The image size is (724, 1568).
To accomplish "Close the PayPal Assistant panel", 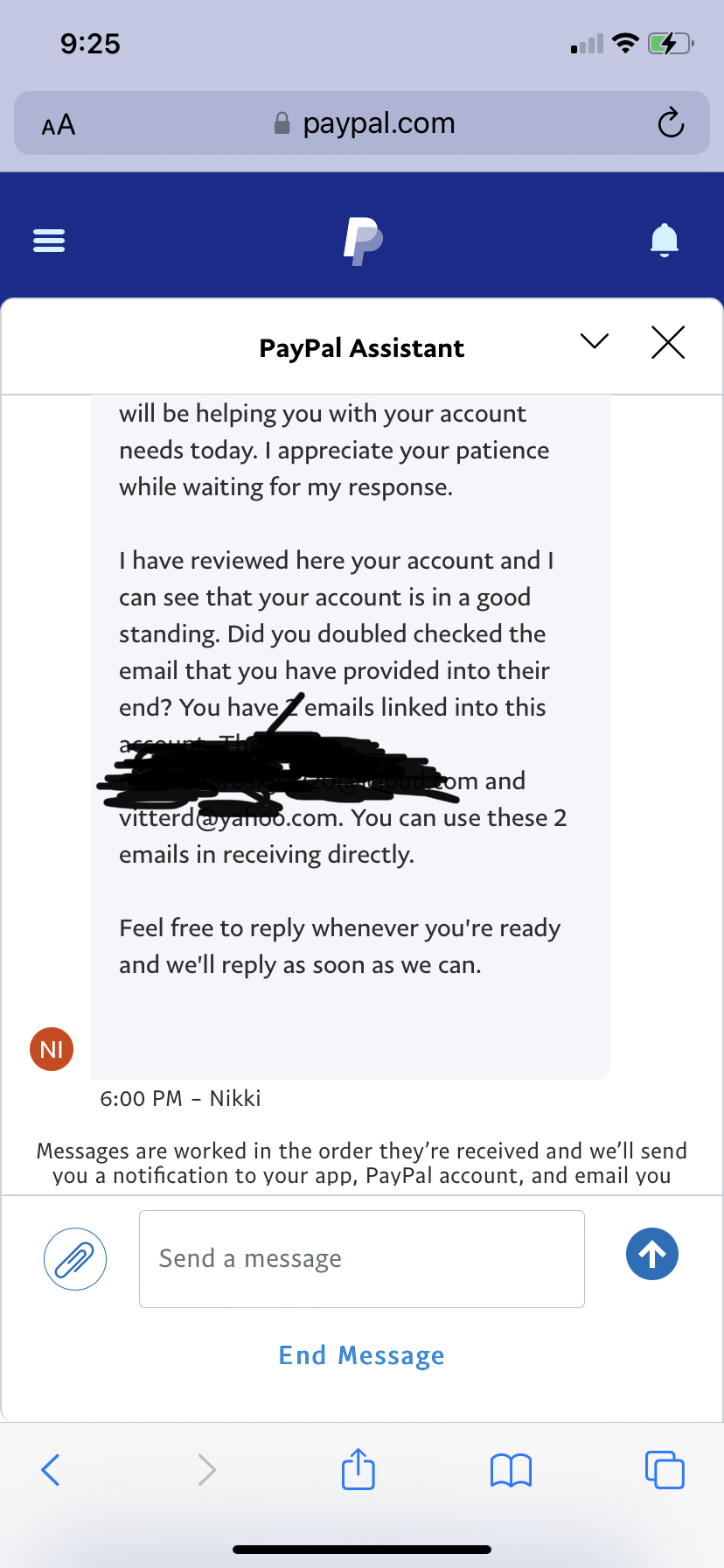I will [x=668, y=342].
